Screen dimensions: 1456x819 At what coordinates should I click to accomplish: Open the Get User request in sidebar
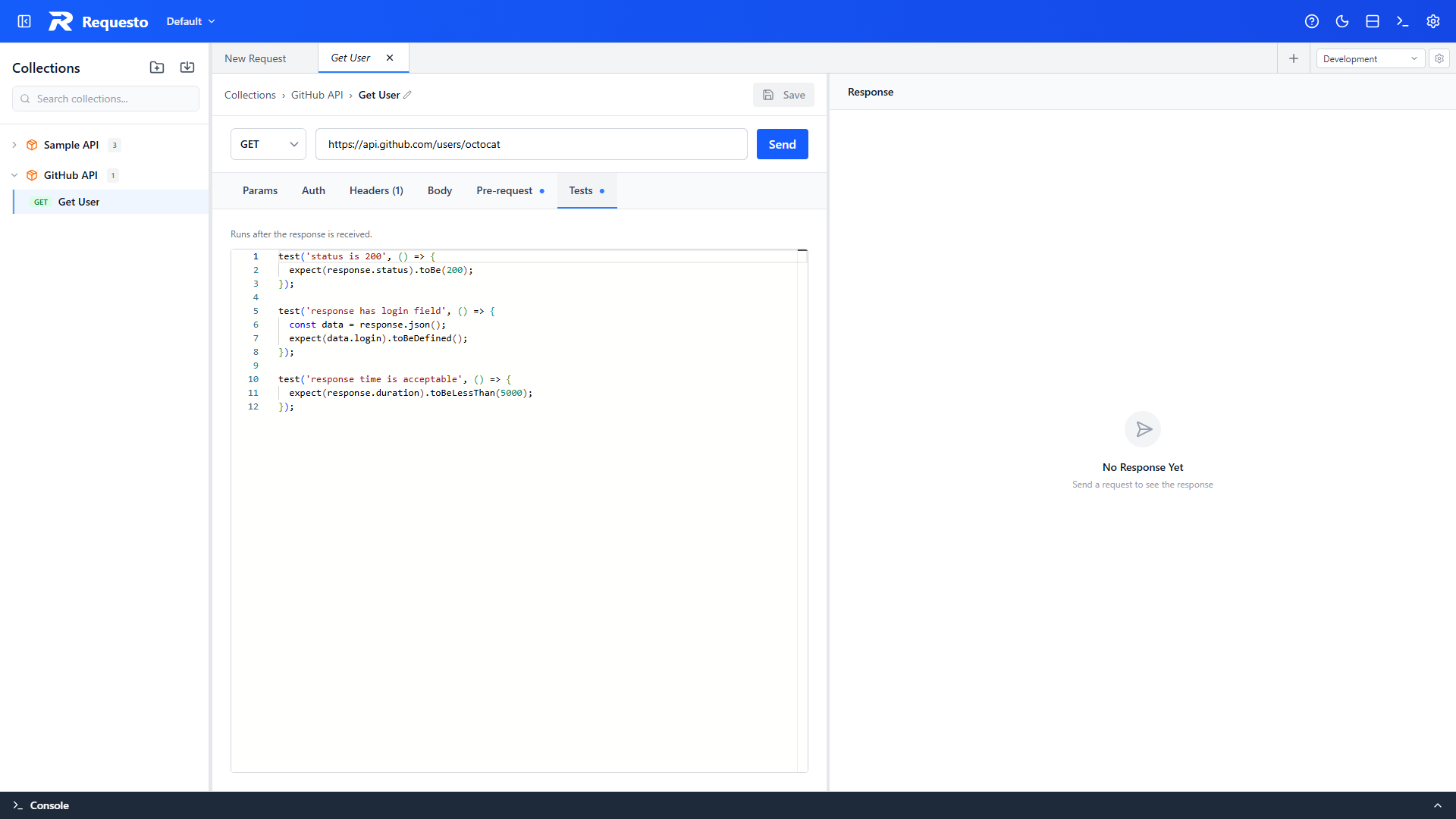tap(111, 202)
